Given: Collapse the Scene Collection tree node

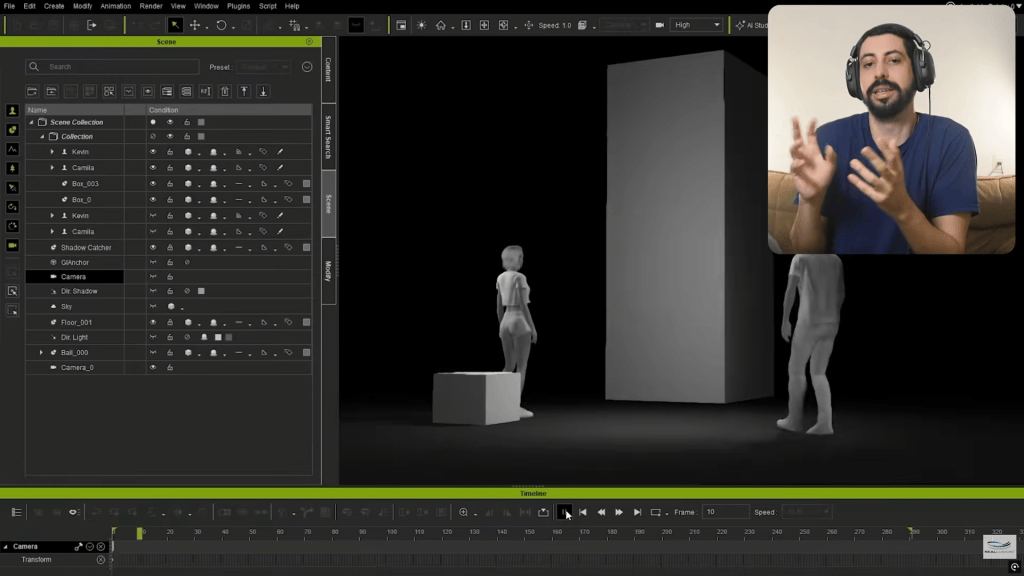Looking at the screenshot, I should [31, 122].
